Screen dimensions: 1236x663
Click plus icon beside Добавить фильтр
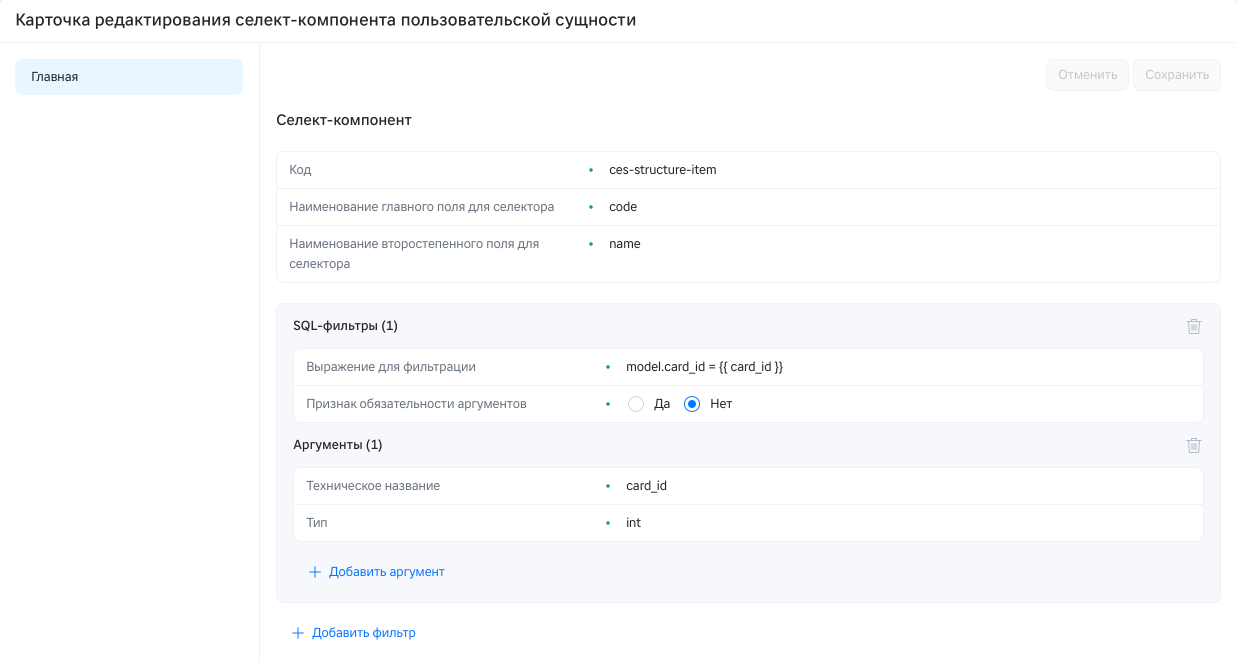pyautogui.click(x=298, y=633)
